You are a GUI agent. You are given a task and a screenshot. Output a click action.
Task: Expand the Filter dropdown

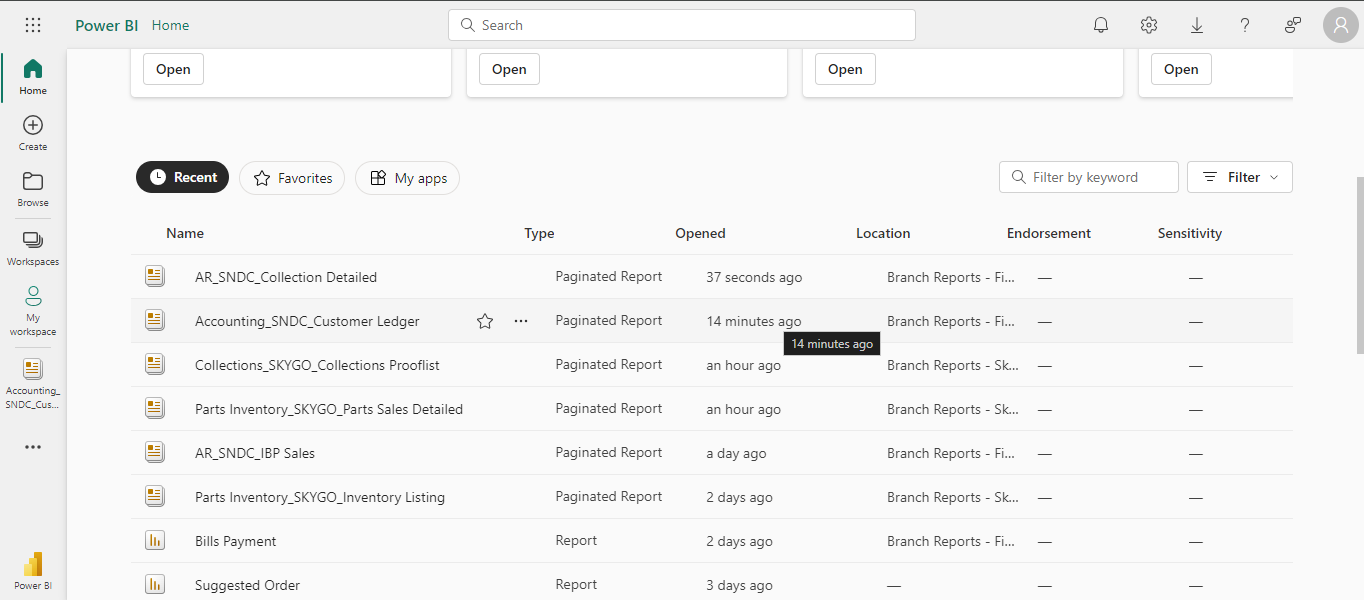point(1240,177)
